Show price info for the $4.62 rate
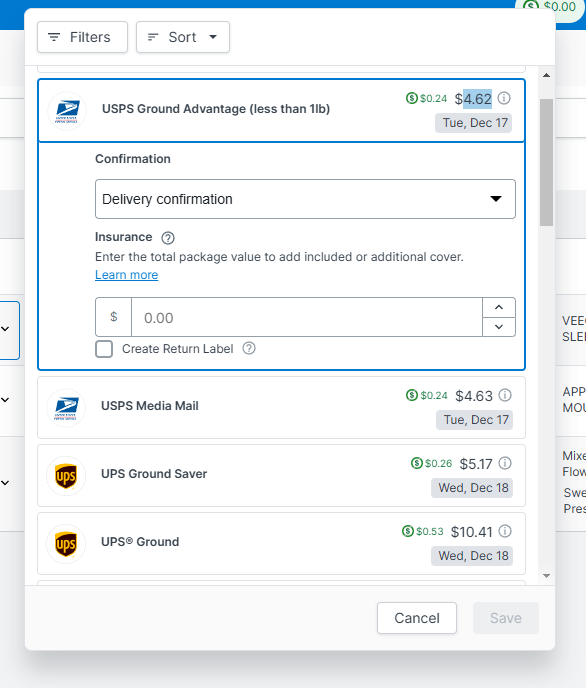This screenshot has height=688, width=586. tap(504, 98)
